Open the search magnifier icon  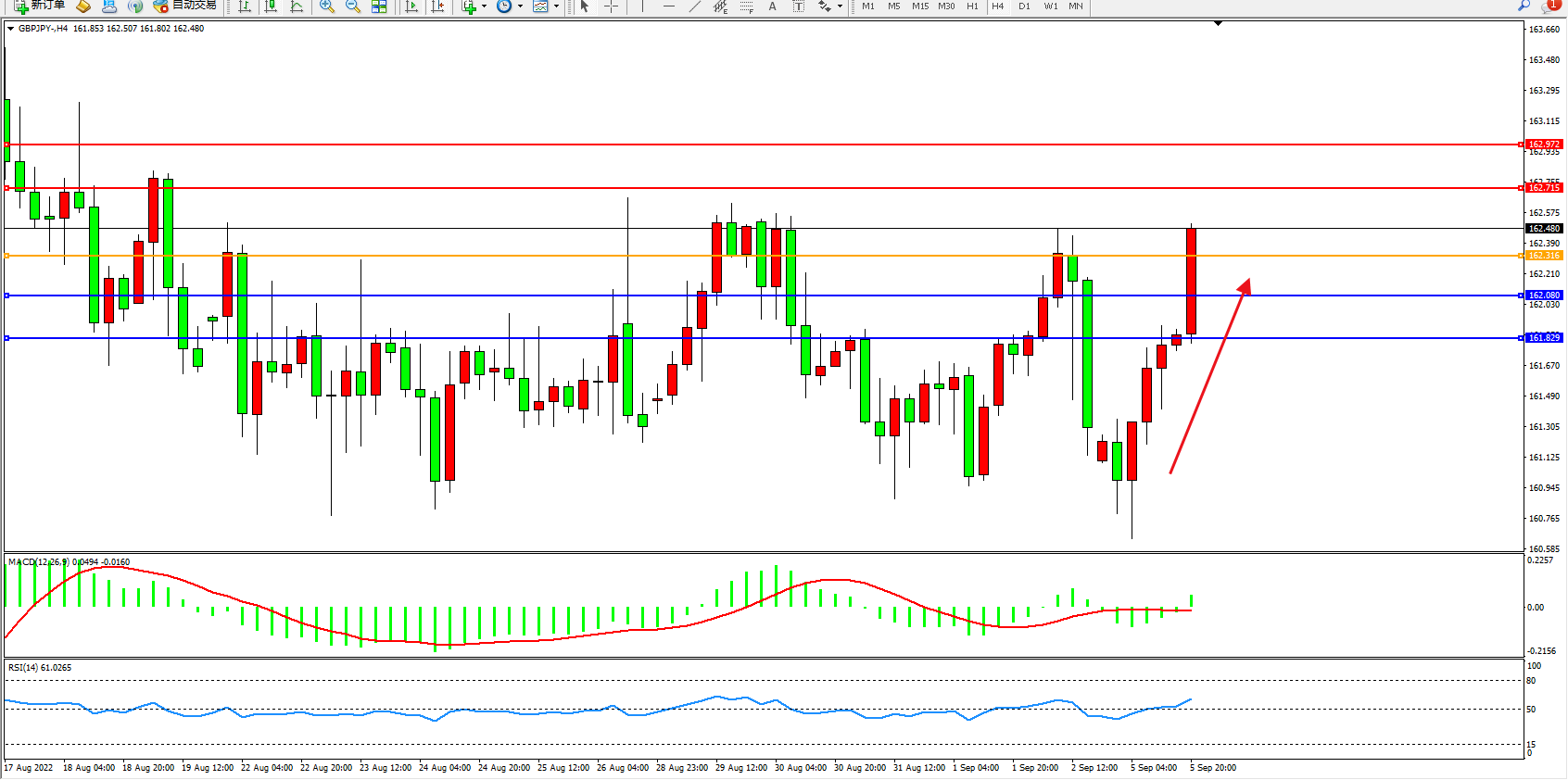coord(1524,6)
